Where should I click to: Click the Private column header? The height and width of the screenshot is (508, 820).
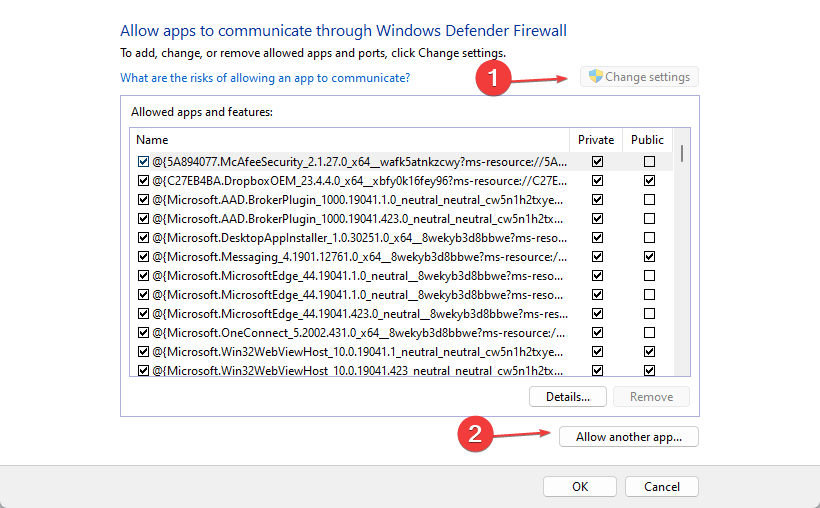(x=597, y=140)
